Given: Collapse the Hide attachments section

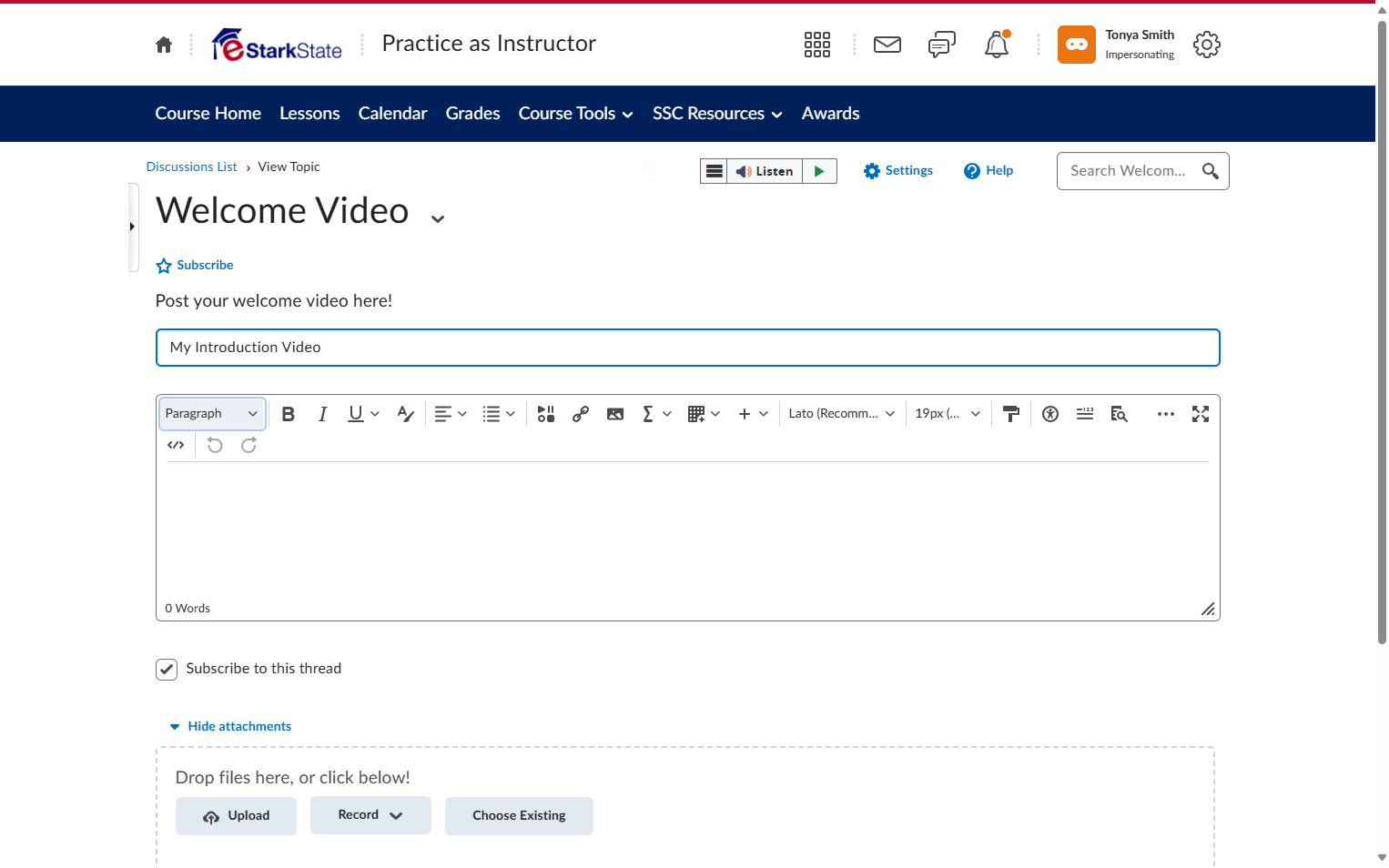Looking at the screenshot, I should pyautogui.click(x=230, y=726).
